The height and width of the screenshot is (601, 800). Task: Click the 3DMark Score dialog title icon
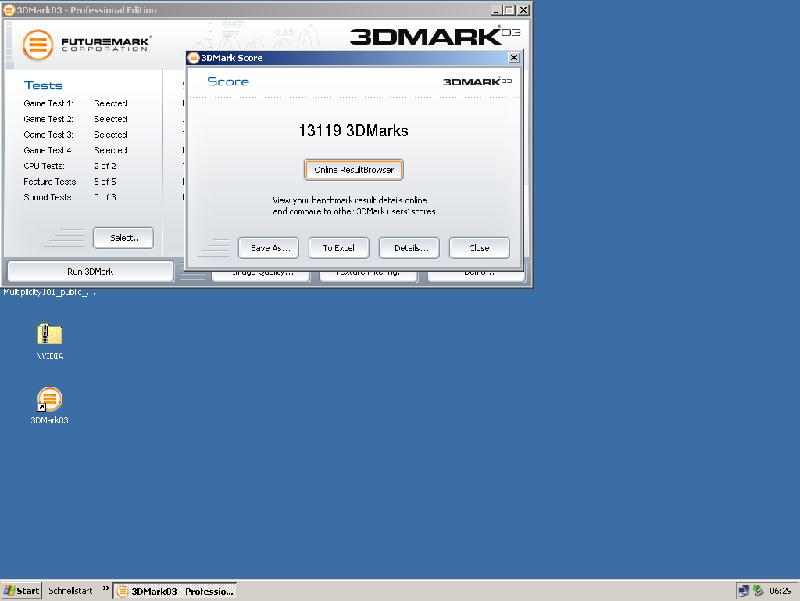pos(193,58)
